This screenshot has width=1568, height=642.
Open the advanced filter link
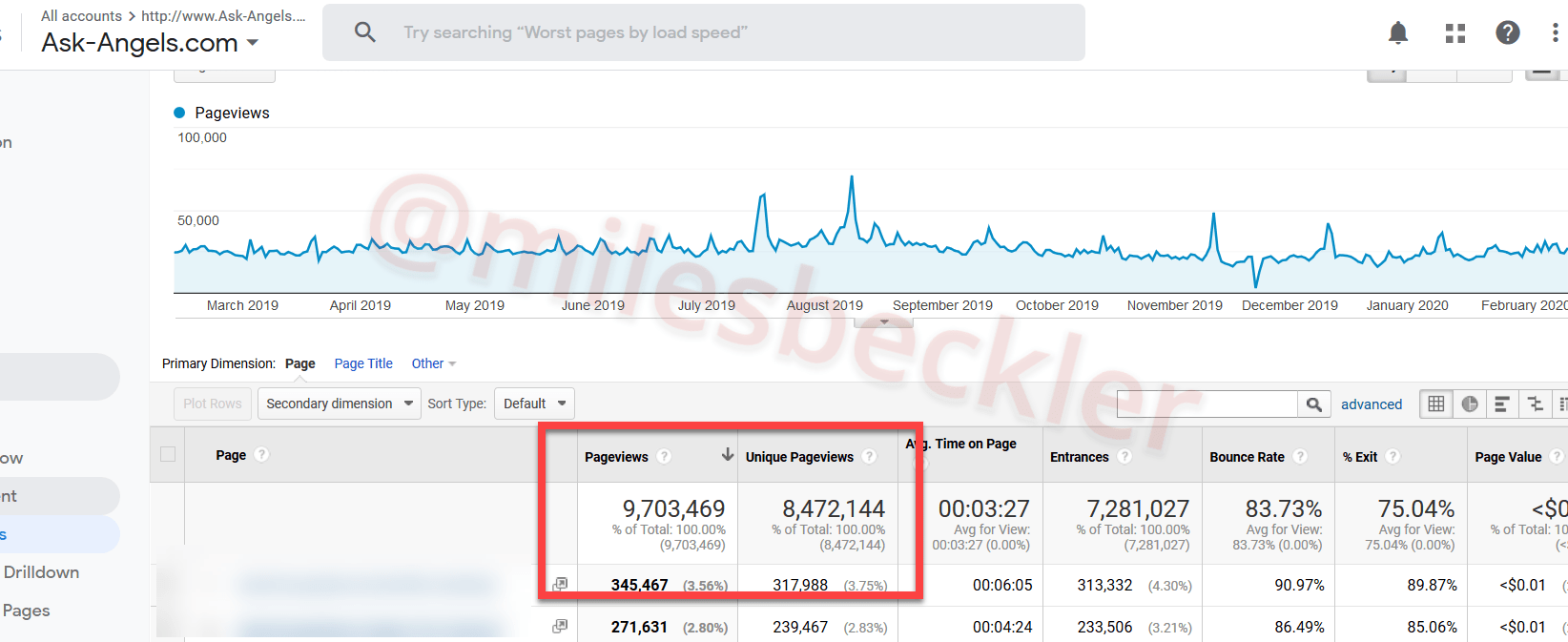[x=1372, y=404]
